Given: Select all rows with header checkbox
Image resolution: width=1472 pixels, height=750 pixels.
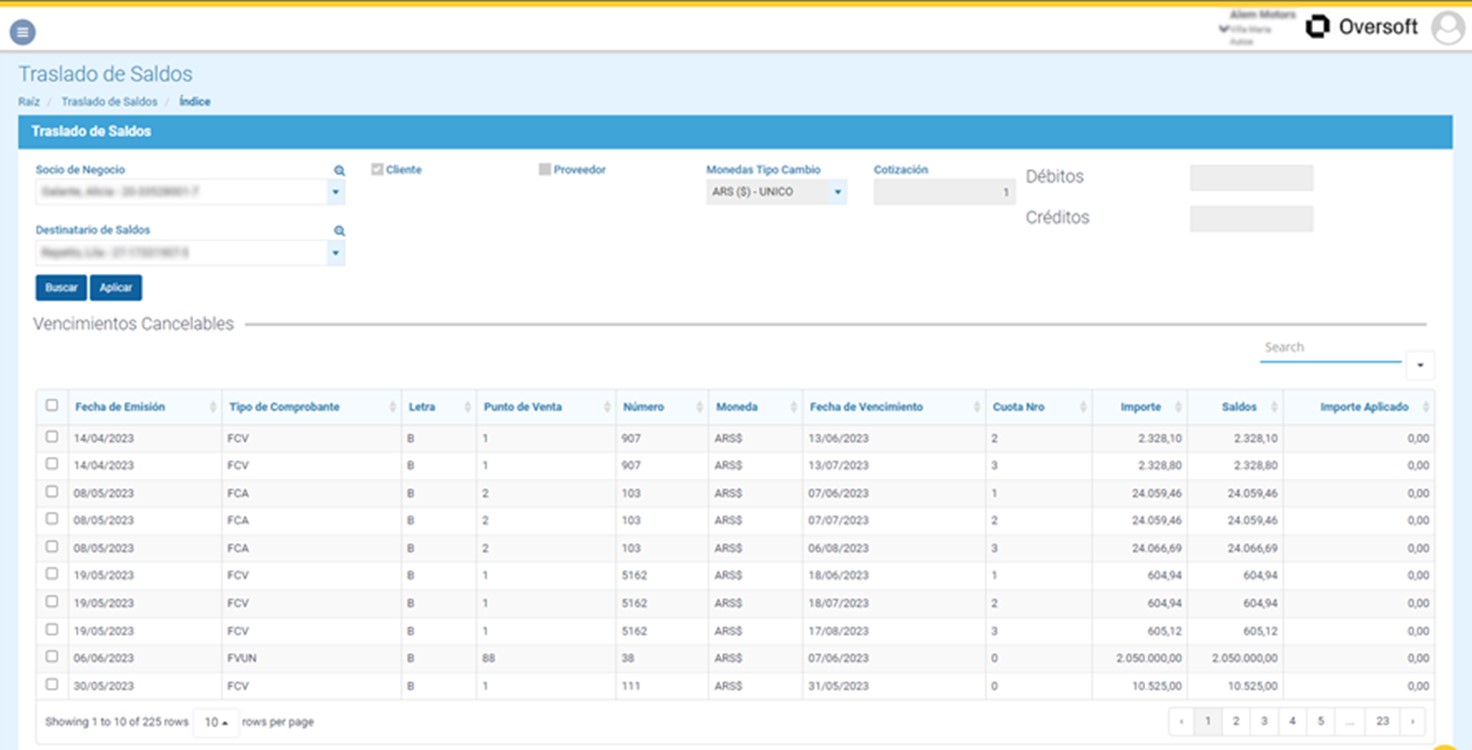Looking at the screenshot, I should click(52, 406).
